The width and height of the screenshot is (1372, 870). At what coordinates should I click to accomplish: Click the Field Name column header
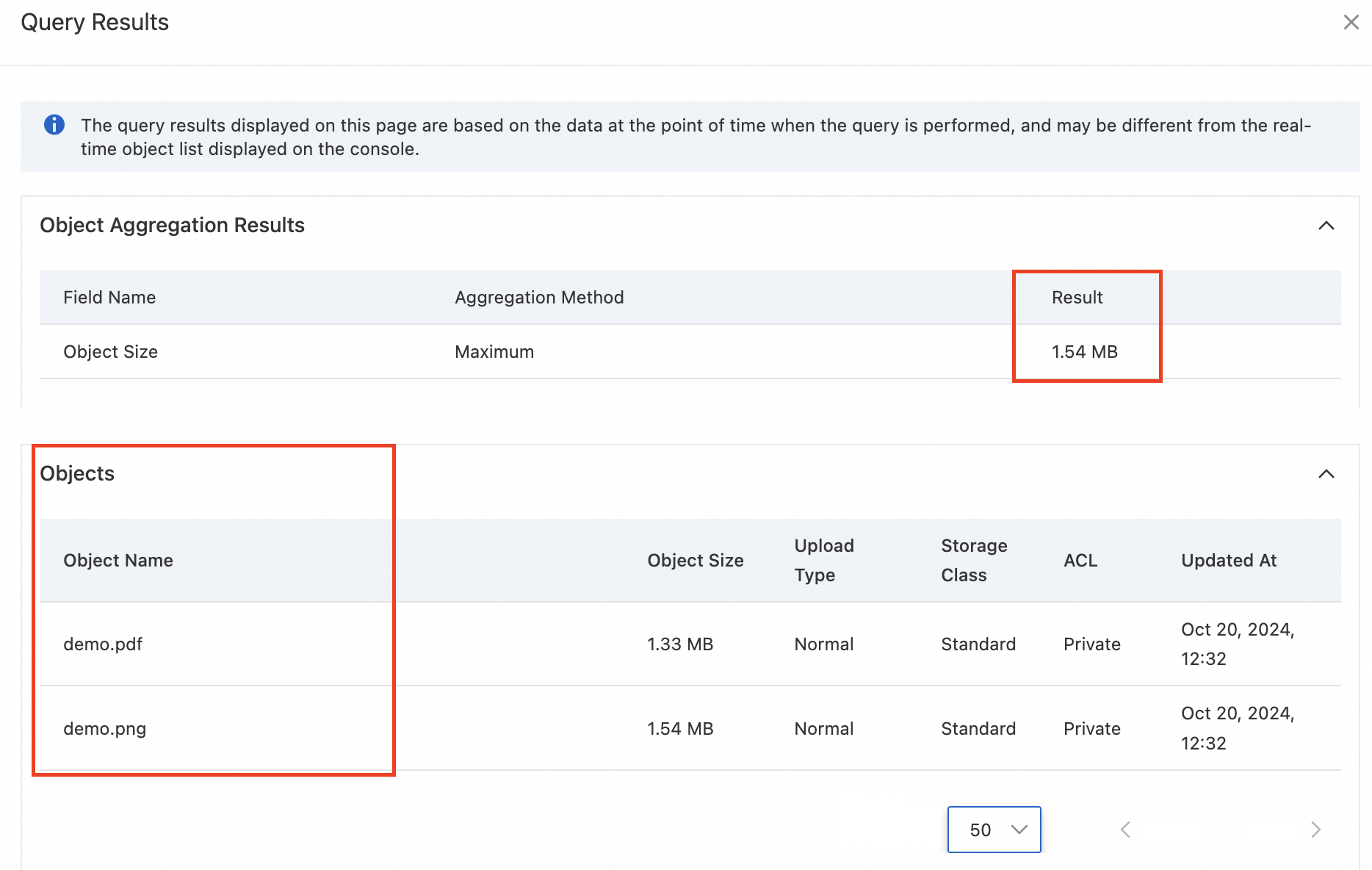coord(109,298)
